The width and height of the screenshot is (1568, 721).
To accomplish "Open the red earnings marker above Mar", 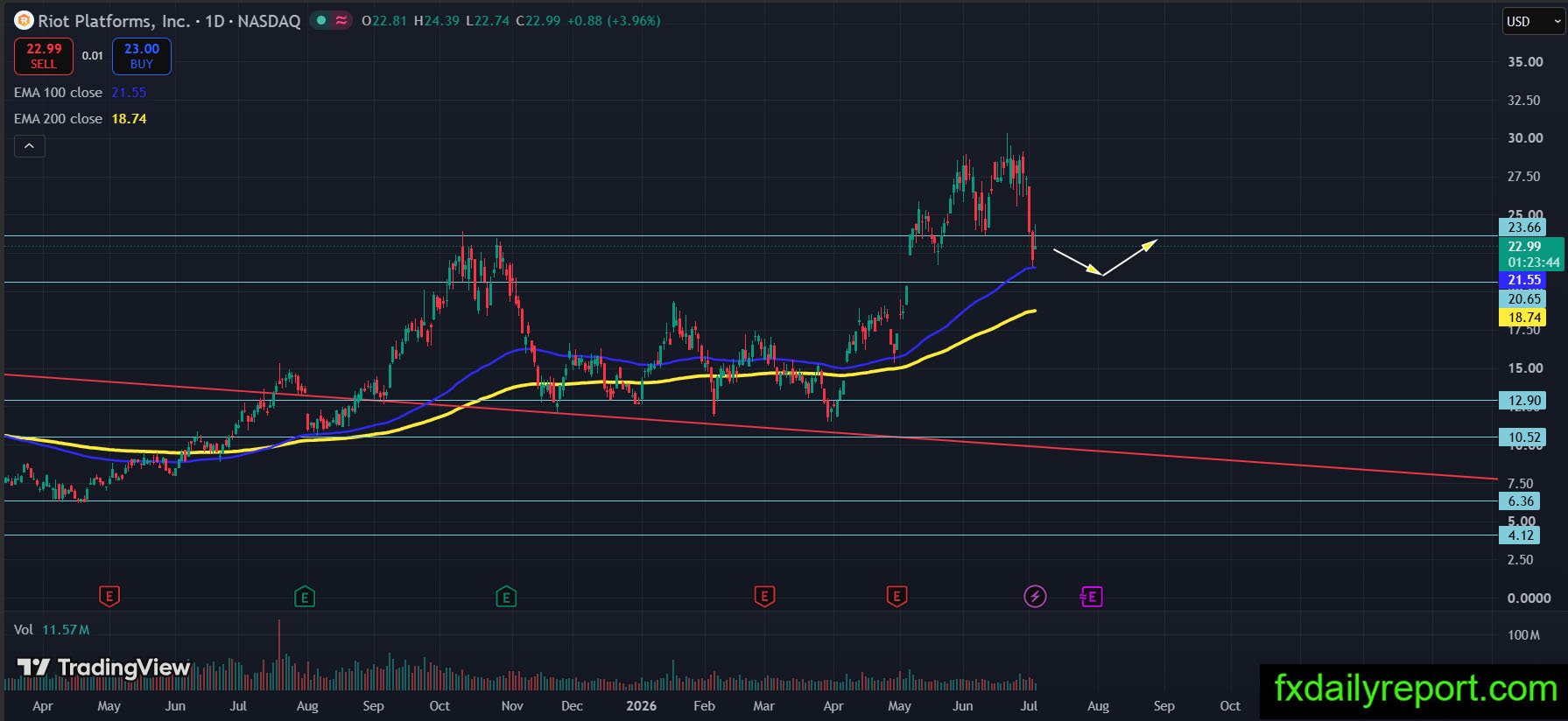I will coord(764,597).
